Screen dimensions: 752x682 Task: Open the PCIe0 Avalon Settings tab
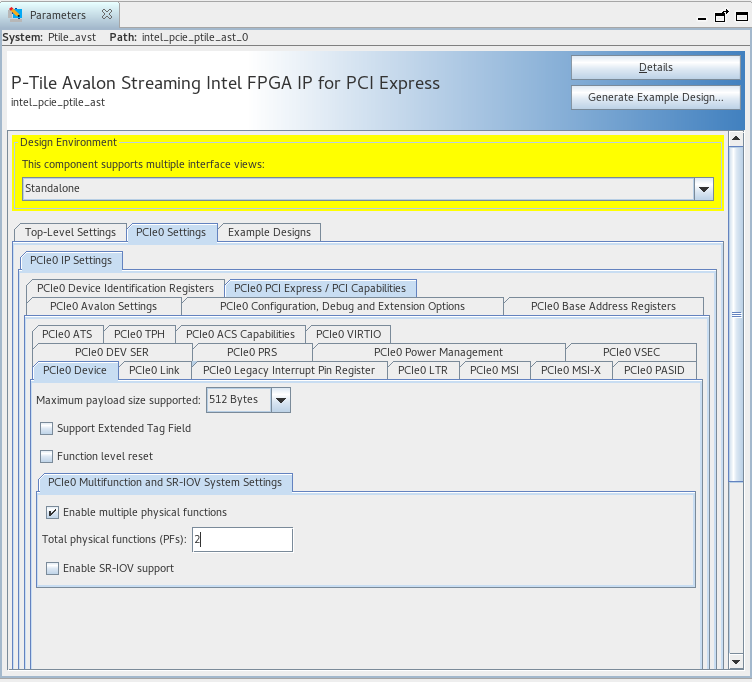point(104,306)
